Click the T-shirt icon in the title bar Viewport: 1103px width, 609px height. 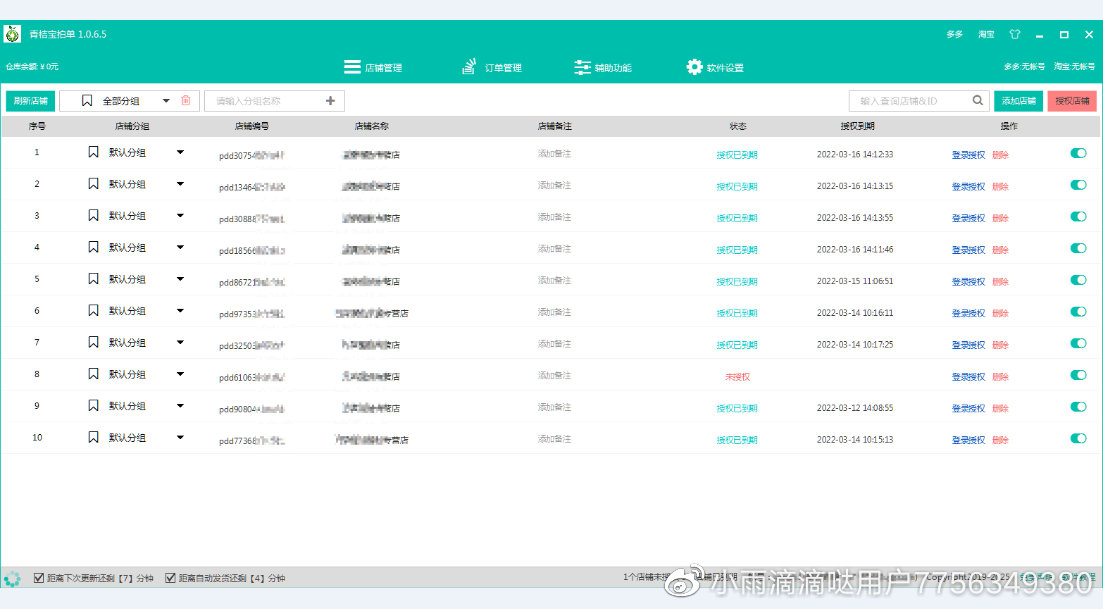click(x=1014, y=33)
